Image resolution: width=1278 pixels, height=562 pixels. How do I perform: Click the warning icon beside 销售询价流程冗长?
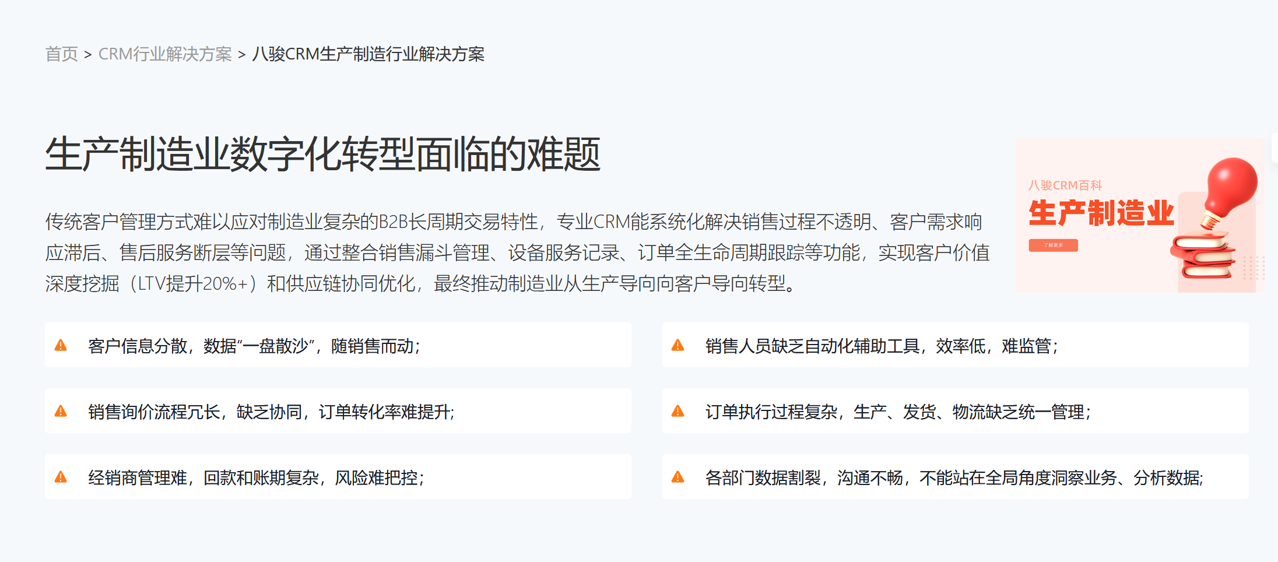61,411
